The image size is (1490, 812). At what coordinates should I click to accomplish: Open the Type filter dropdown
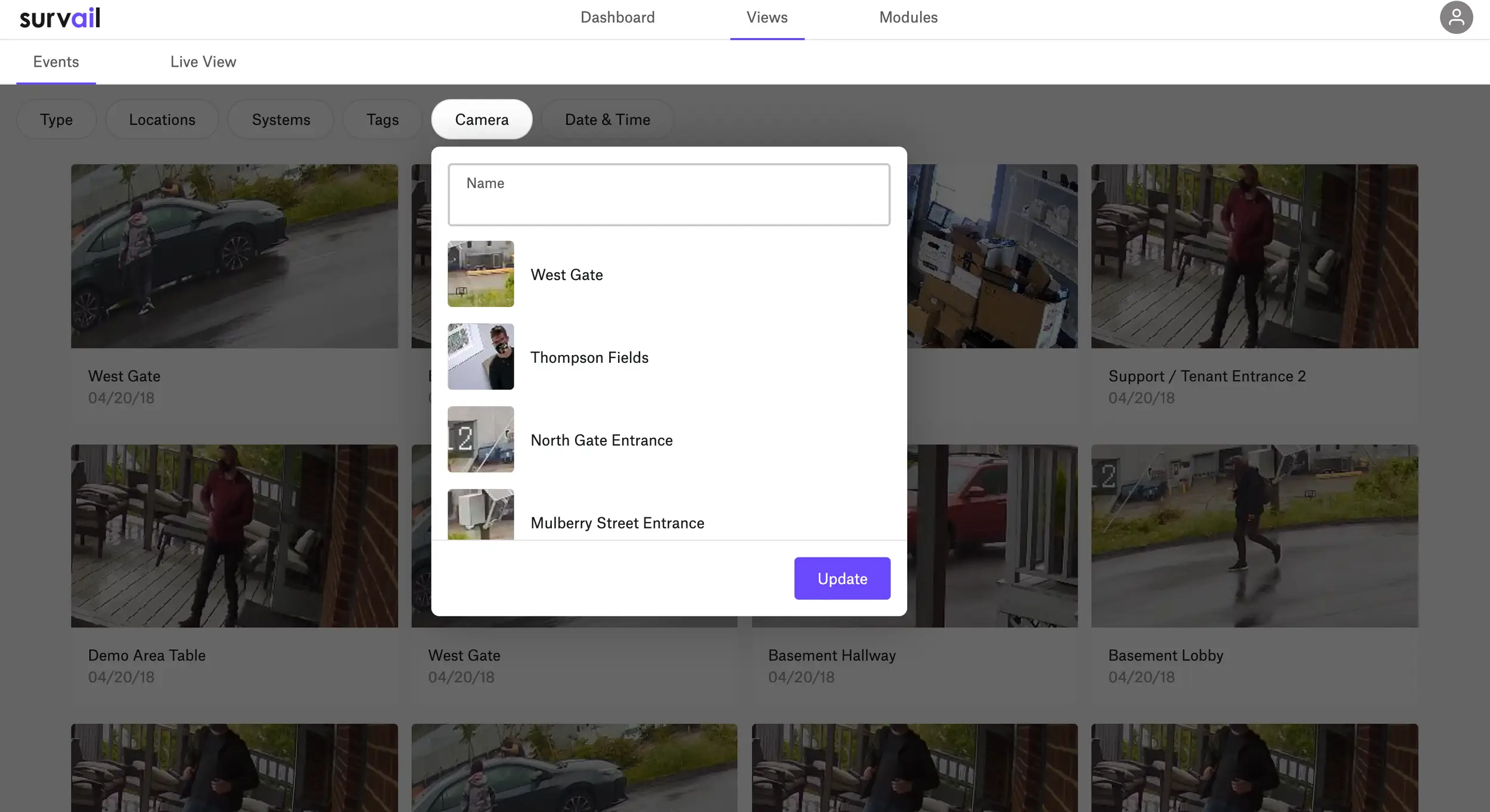click(56, 120)
